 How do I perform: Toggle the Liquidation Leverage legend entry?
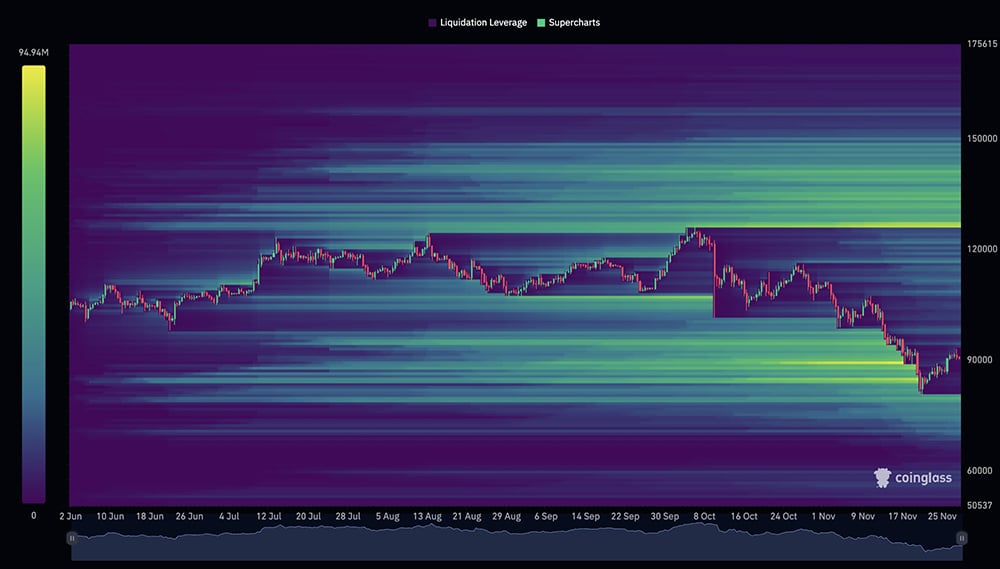pos(478,22)
